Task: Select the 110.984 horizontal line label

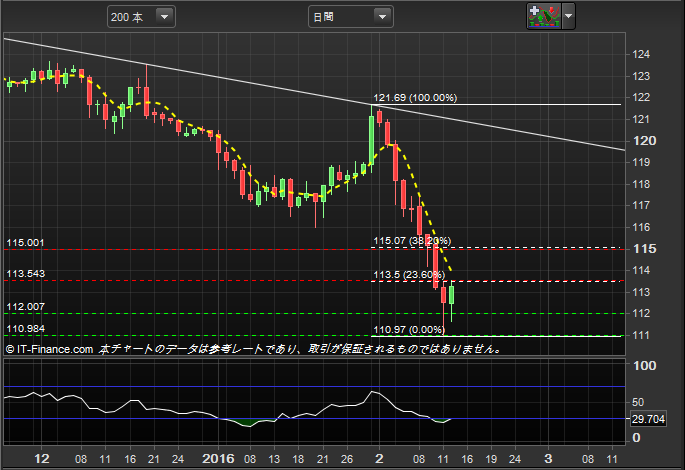Action: (25, 328)
